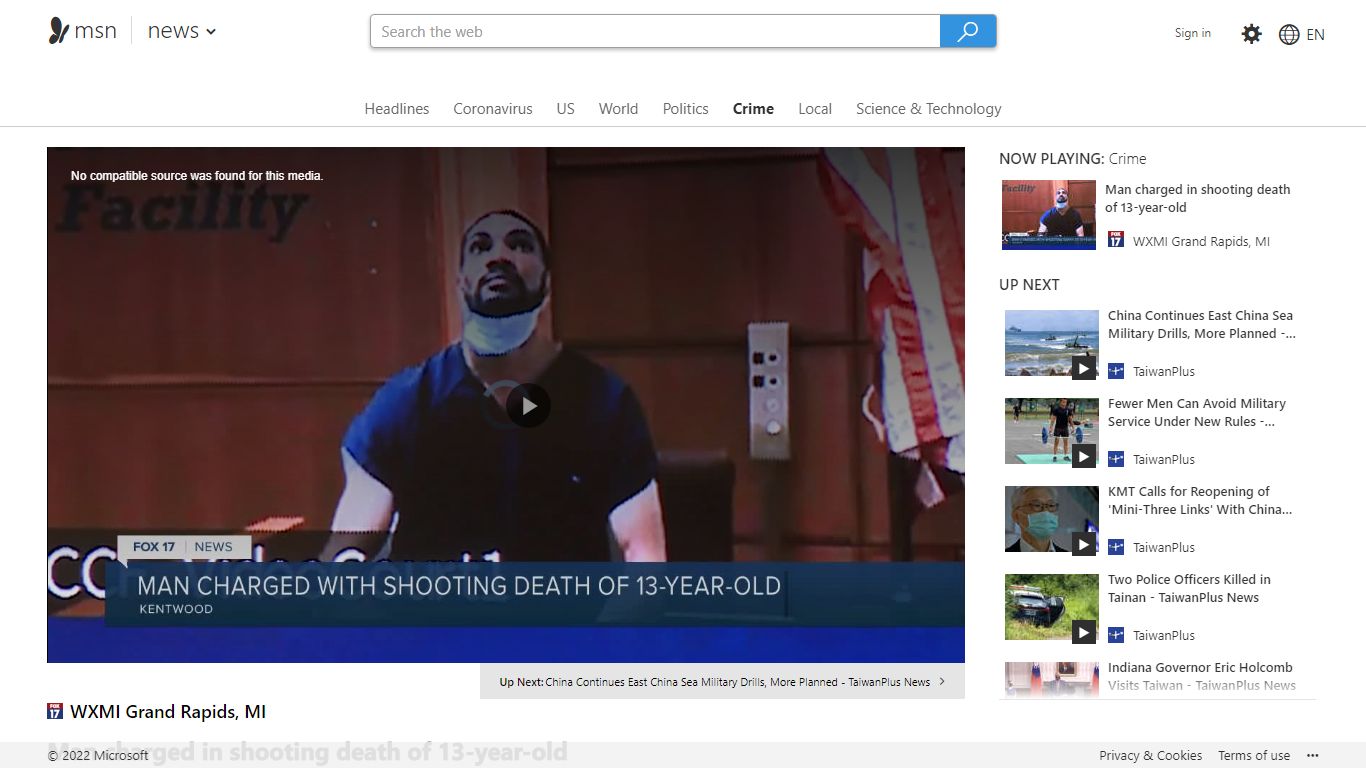Go to the Coronavirus tab

493,109
